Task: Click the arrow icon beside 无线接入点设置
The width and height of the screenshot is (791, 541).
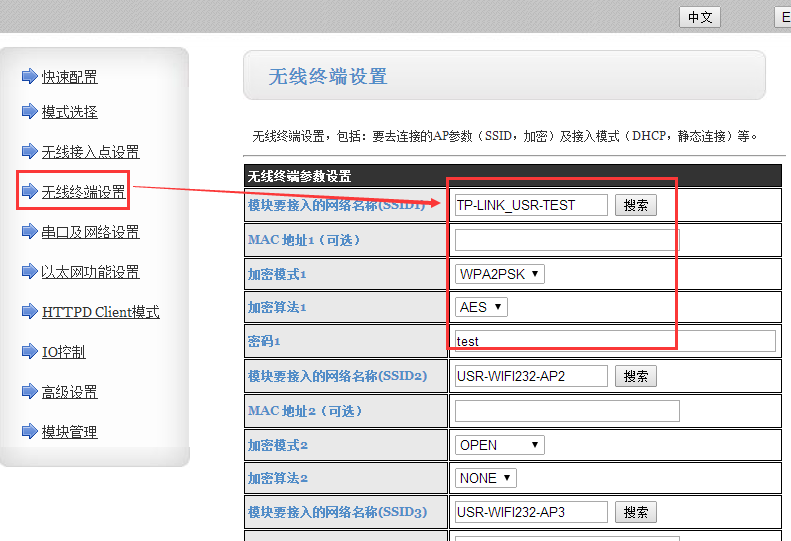Action: 29,152
